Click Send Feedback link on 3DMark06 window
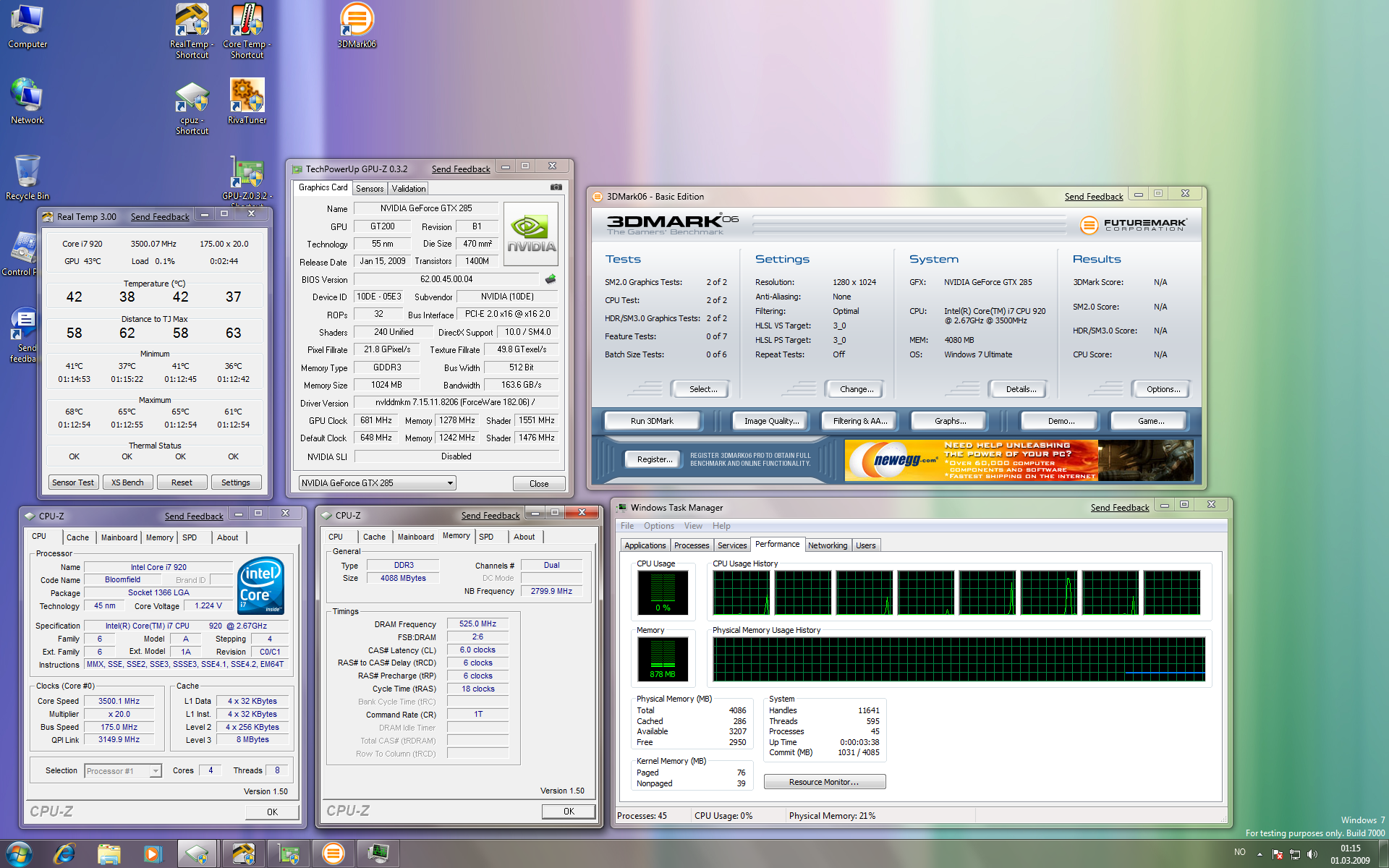This screenshot has width=1389, height=868. click(1094, 197)
